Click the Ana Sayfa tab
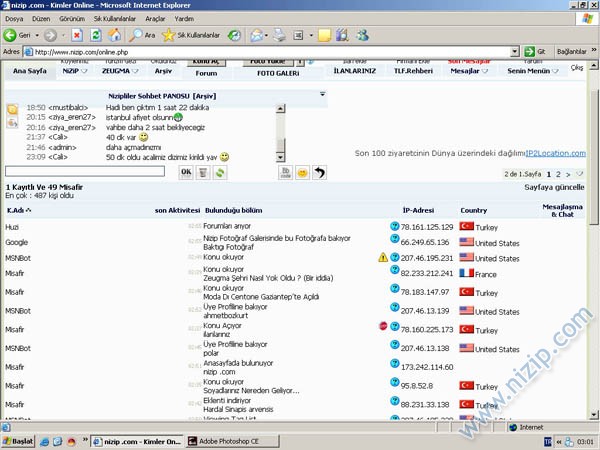 30,71
